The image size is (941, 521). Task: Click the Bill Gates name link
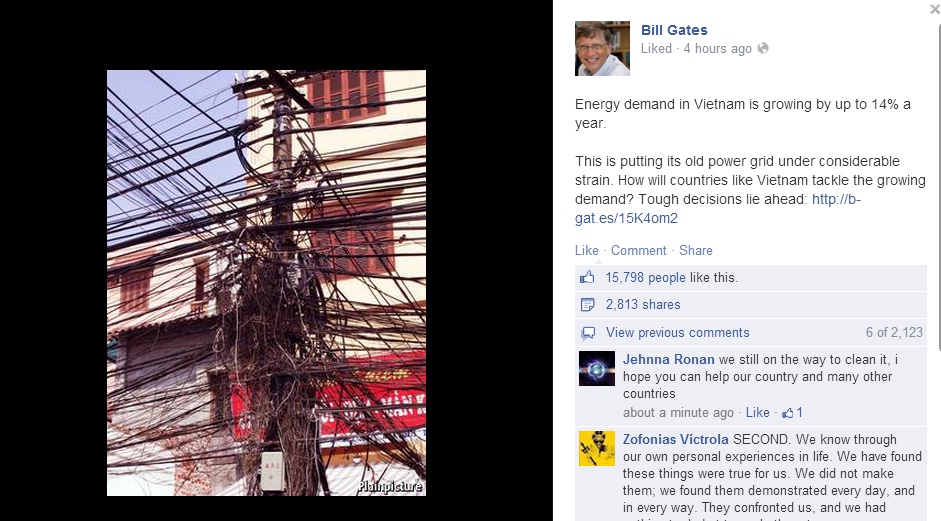click(x=674, y=30)
